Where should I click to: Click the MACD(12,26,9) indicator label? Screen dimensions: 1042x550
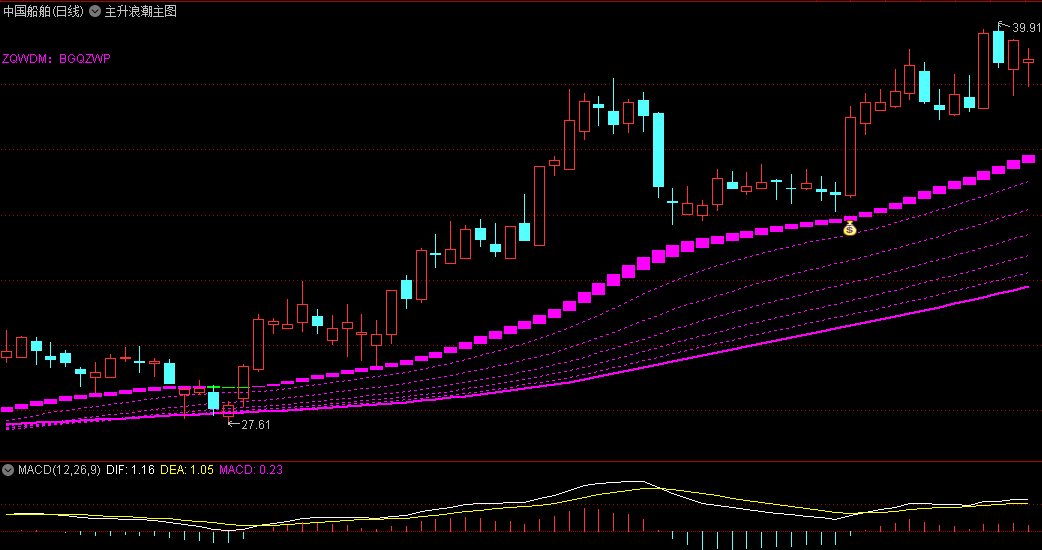click(x=59, y=470)
